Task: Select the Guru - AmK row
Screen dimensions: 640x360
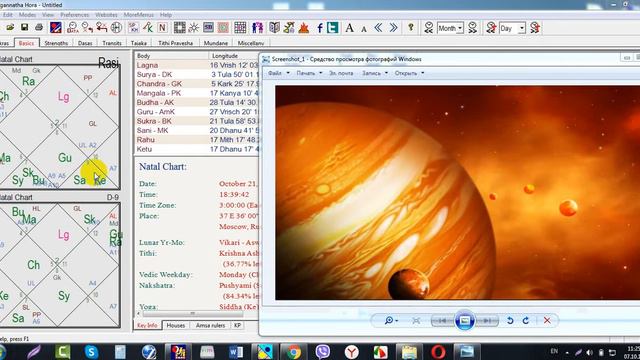Action: pyautogui.click(x=197, y=111)
